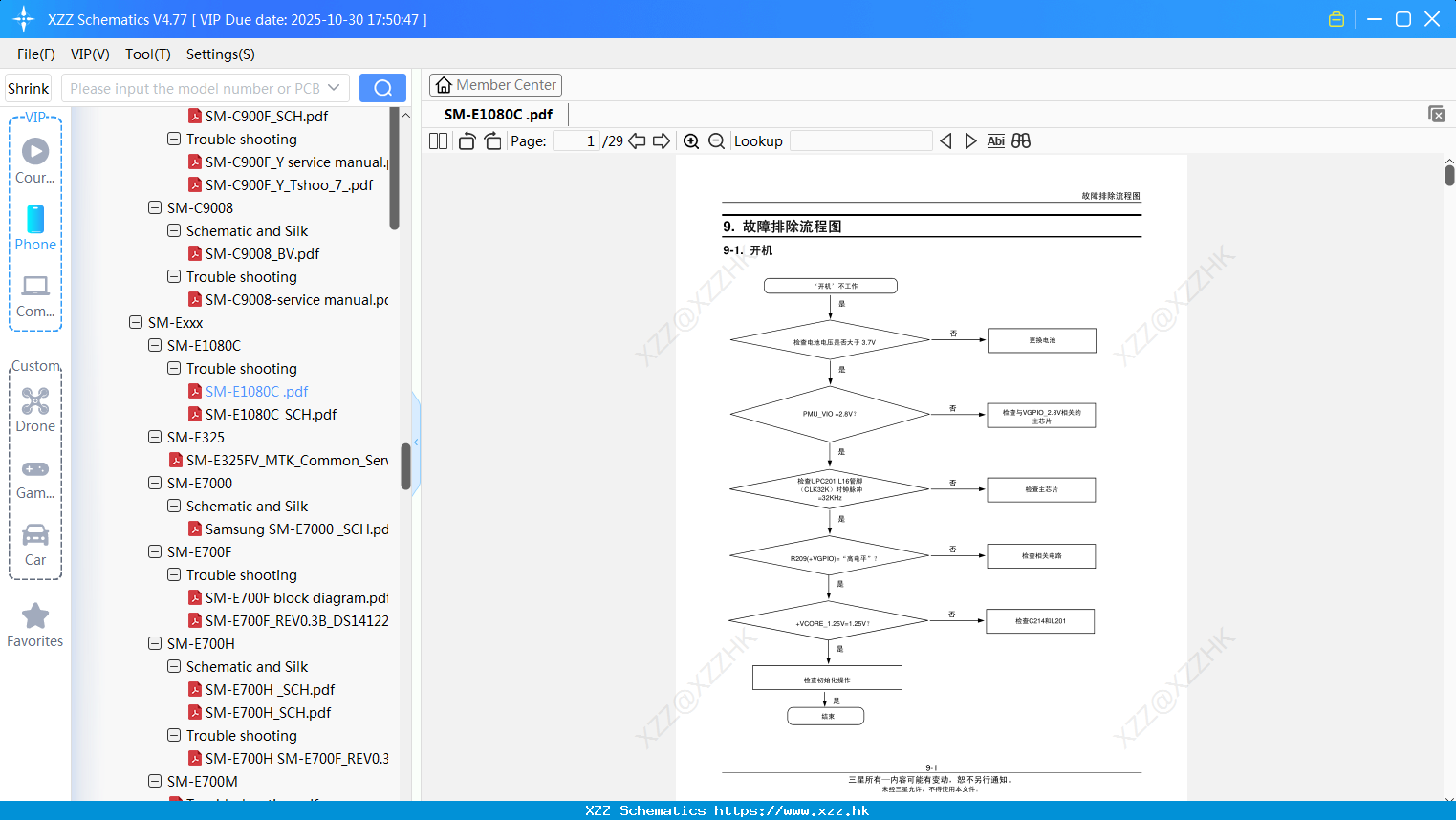1456x820 pixels.
Task: Open the VIP(V) menu
Action: [x=90, y=54]
